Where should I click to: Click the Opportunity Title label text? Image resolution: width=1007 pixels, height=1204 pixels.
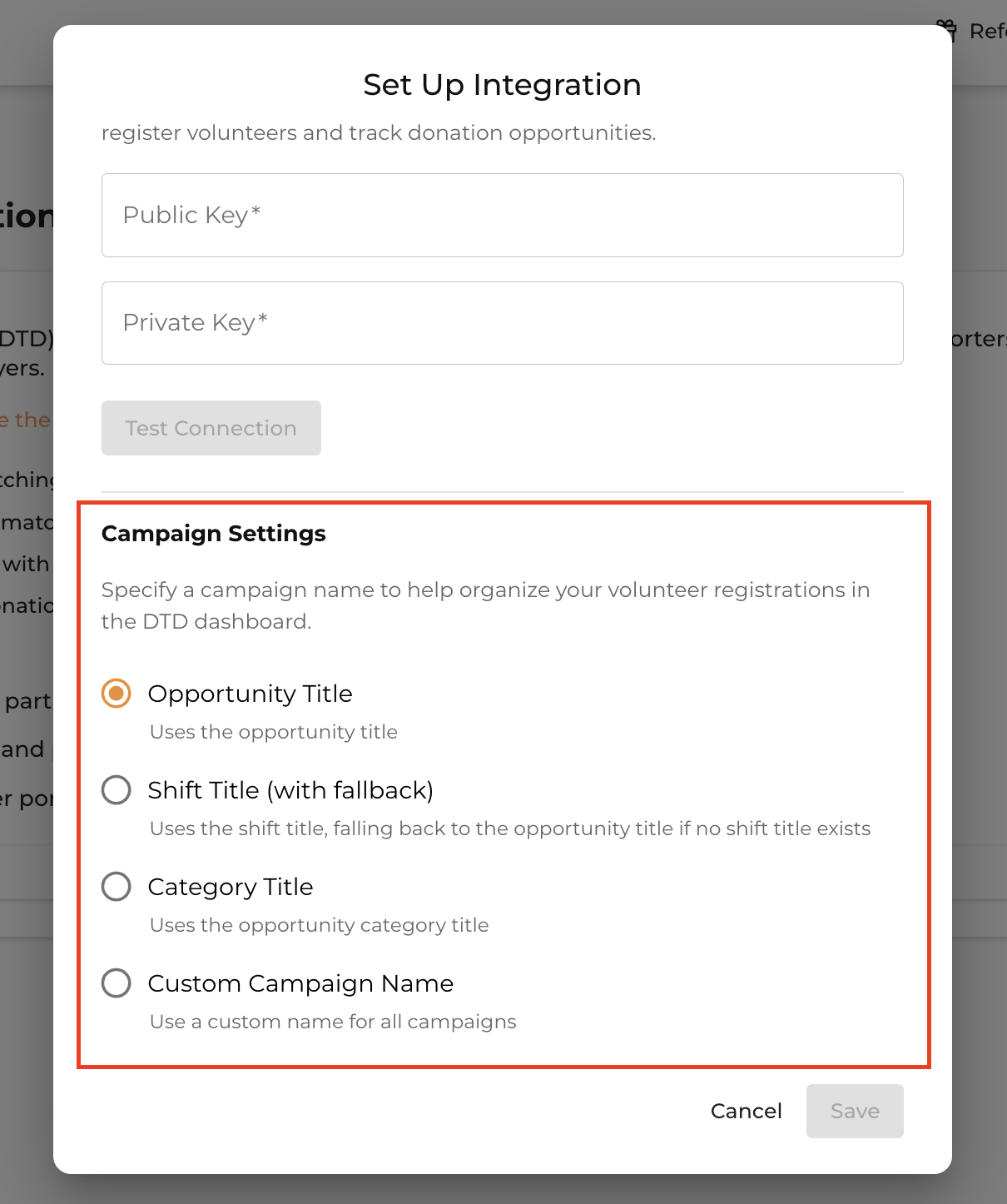[x=250, y=694]
